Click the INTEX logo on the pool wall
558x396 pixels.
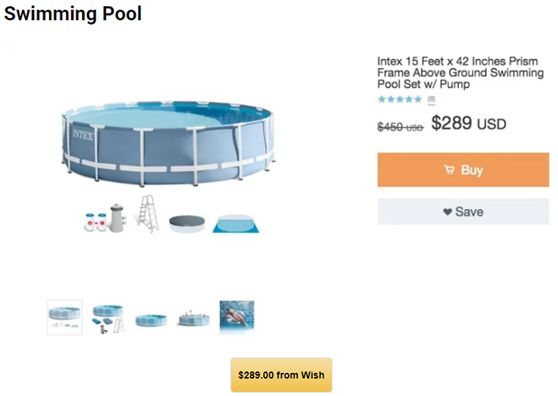point(83,135)
